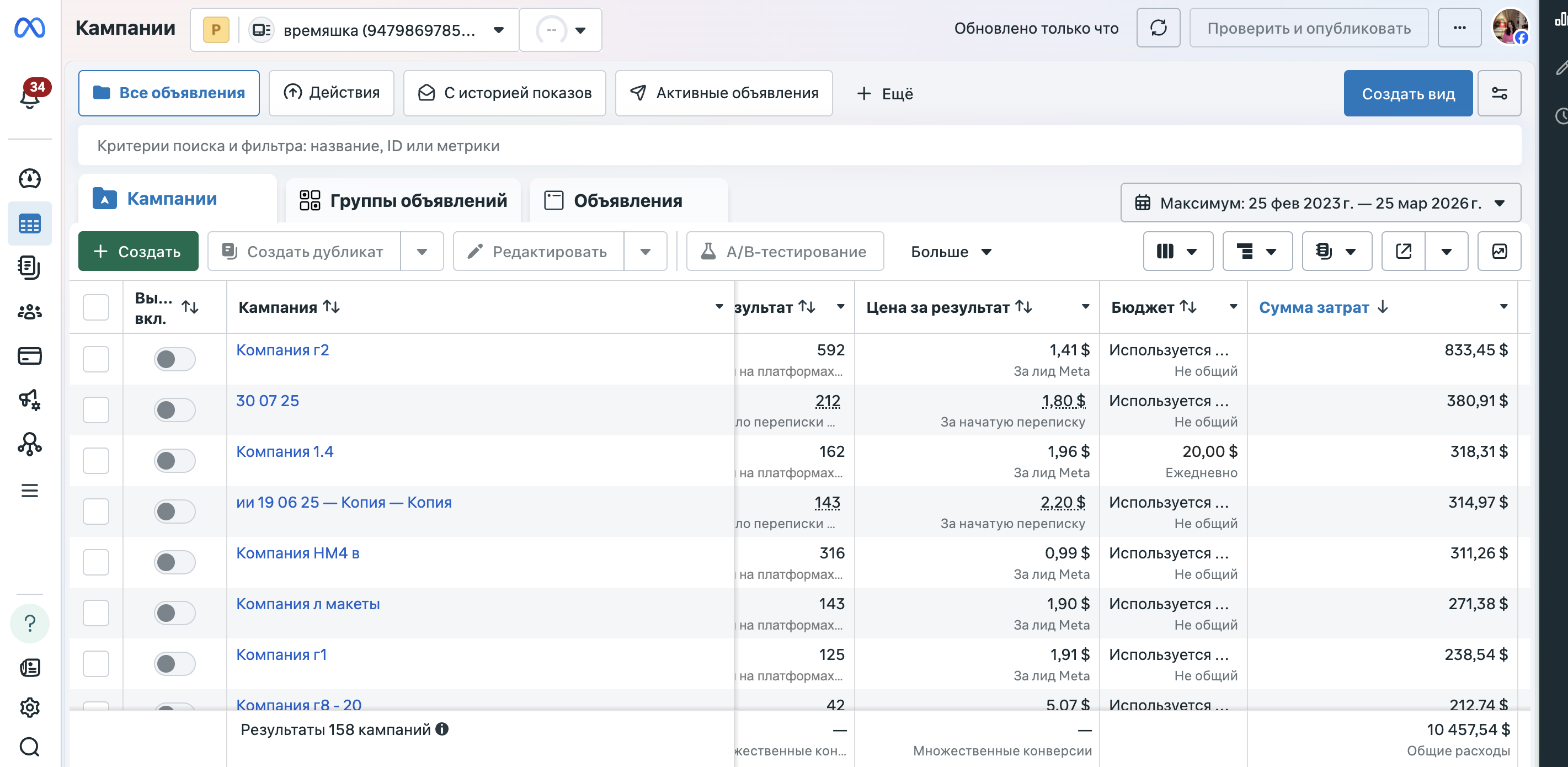This screenshot has height=767, width=1568.
Task: Open the reports dropdown
Action: (1336, 251)
